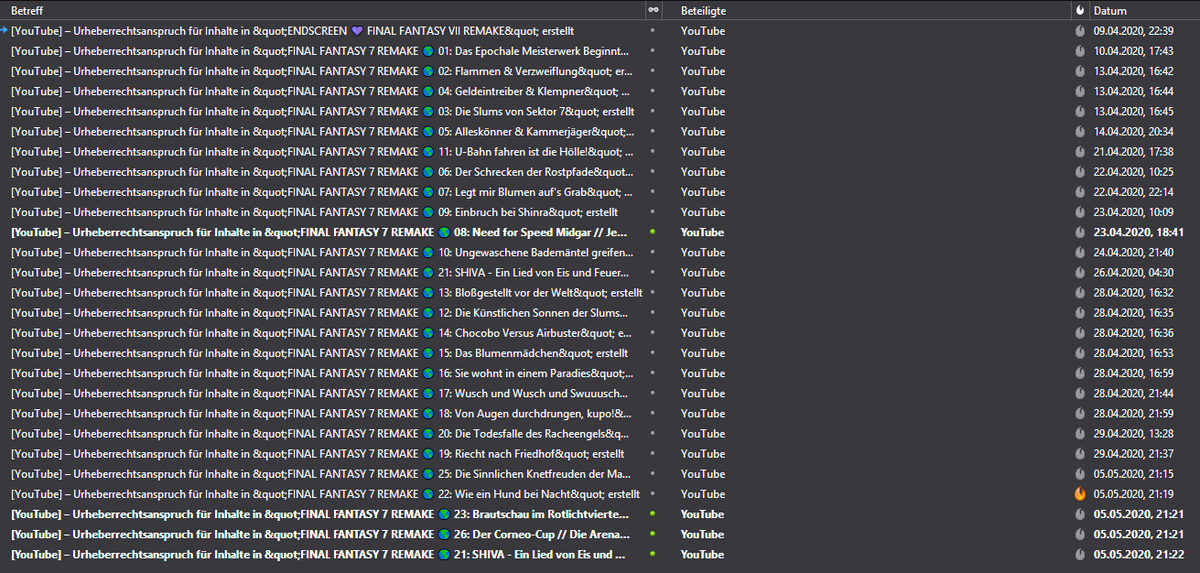Image resolution: width=1200 pixels, height=573 pixels.
Task: Remove orange junk flame on '22: Wie ein Hund bei Nacht'
Action: tap(1080, 494)
